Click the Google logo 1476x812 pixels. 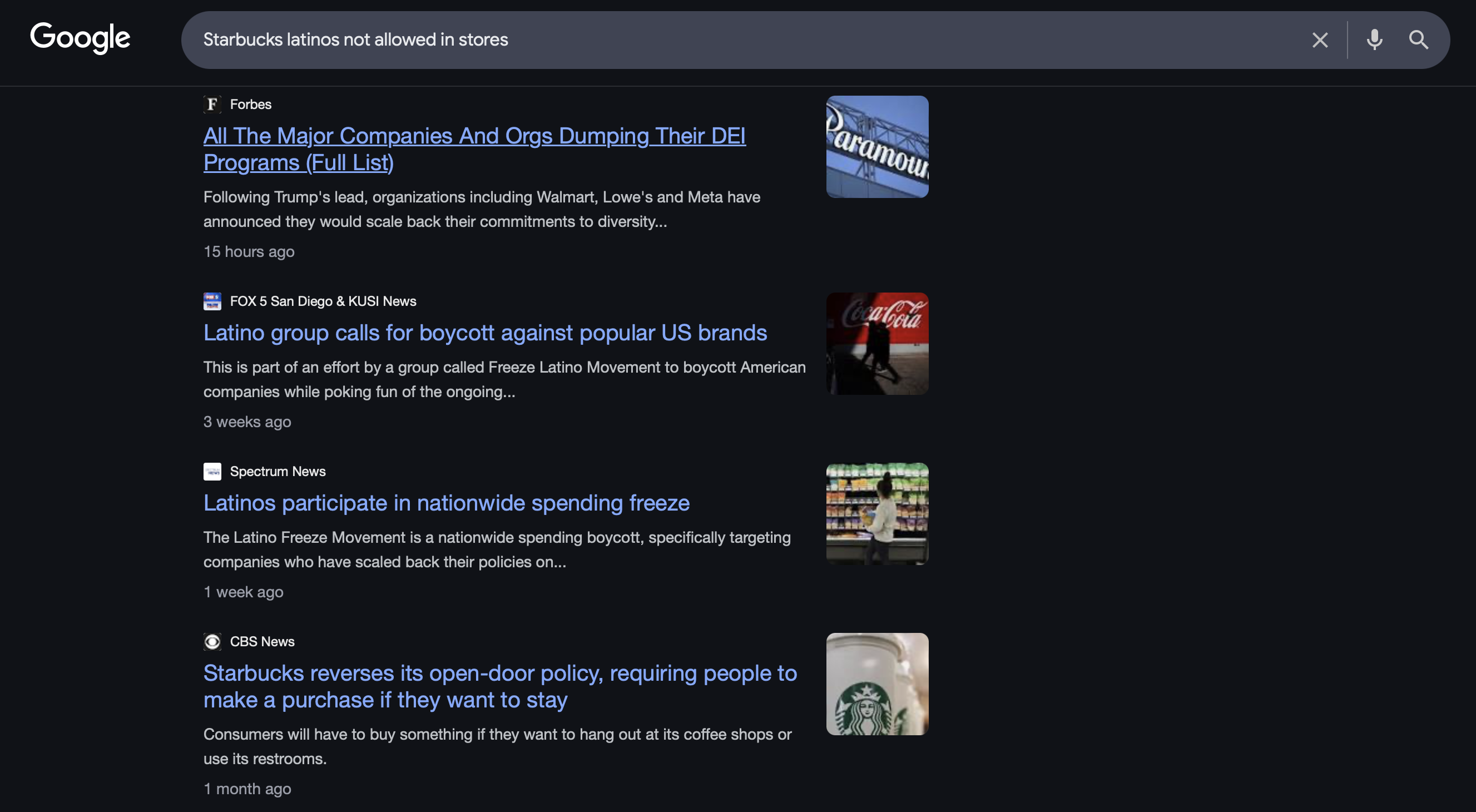coord(80,38)
